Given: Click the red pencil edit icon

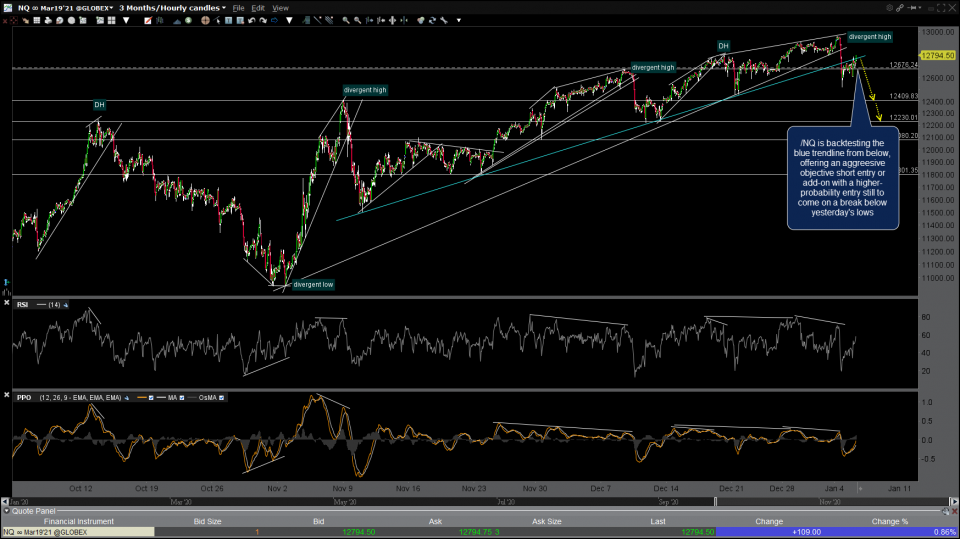Looking at the screenshot, I should (x=148, y=20).
